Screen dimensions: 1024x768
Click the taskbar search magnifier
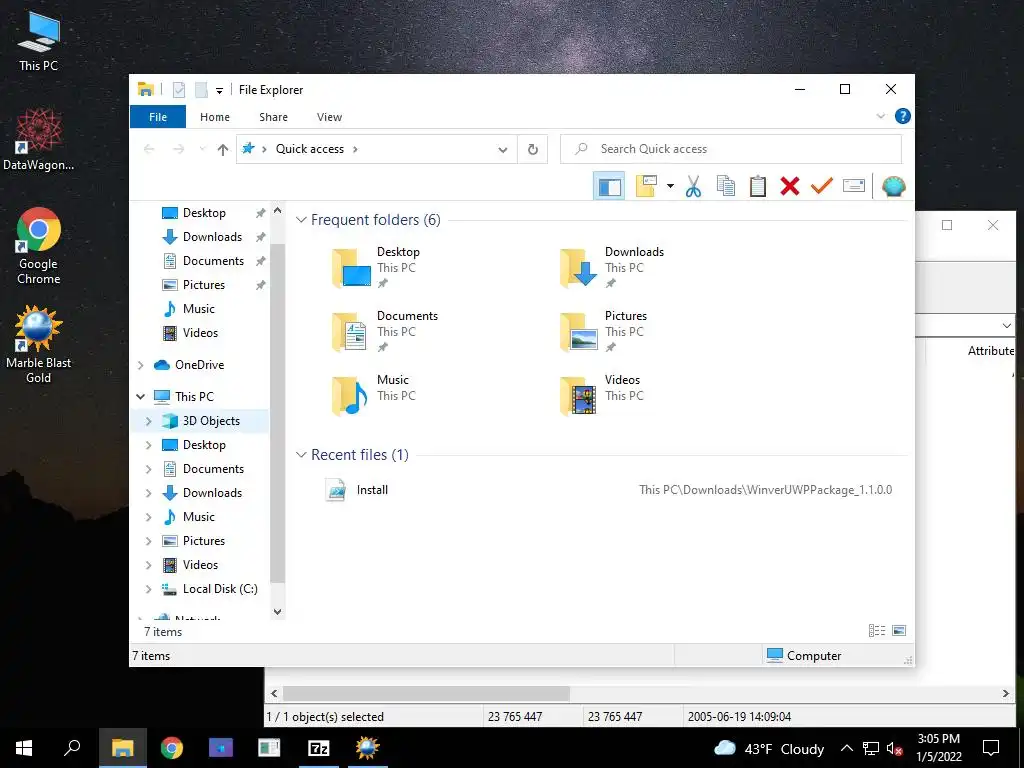point(72,748)
